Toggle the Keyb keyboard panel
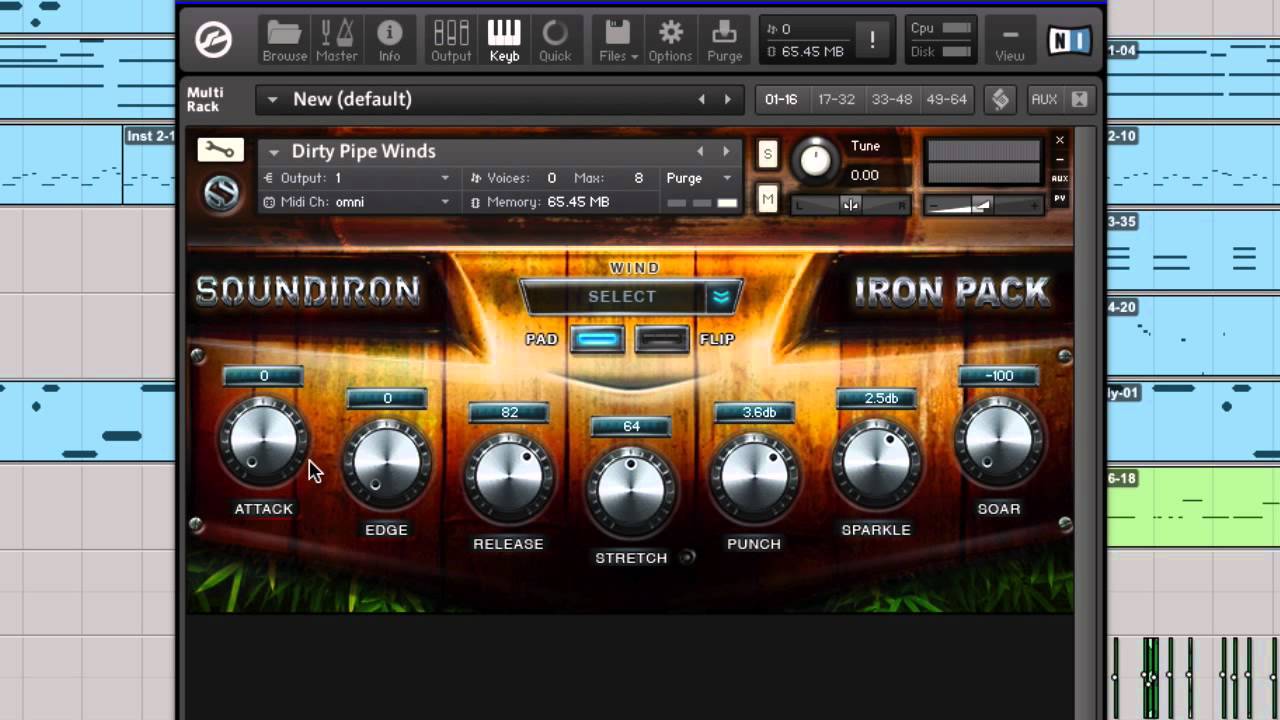This screenshot has height=720, width=1280. tap(504, 41)
